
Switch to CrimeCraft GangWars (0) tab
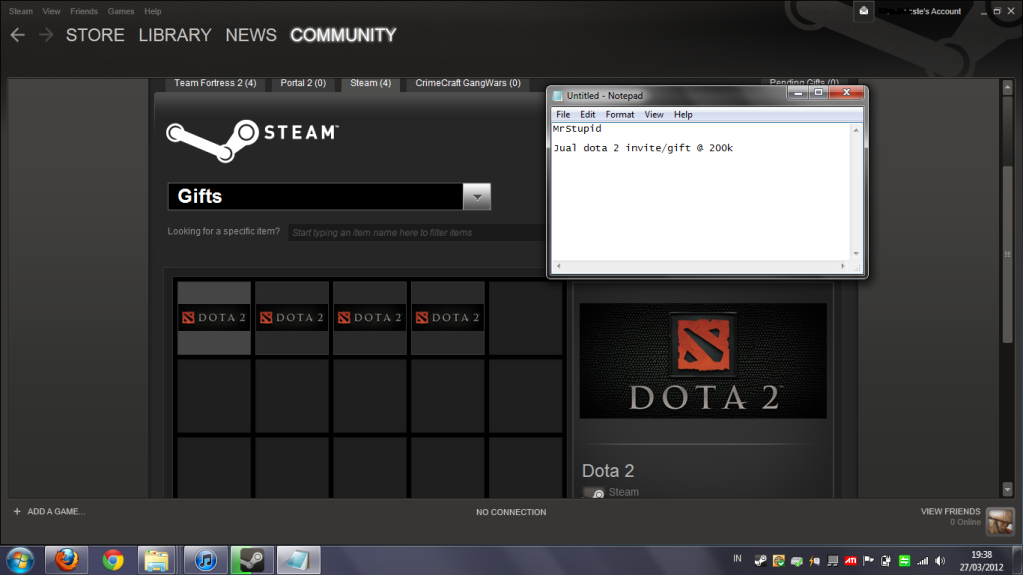click(468, 83)
